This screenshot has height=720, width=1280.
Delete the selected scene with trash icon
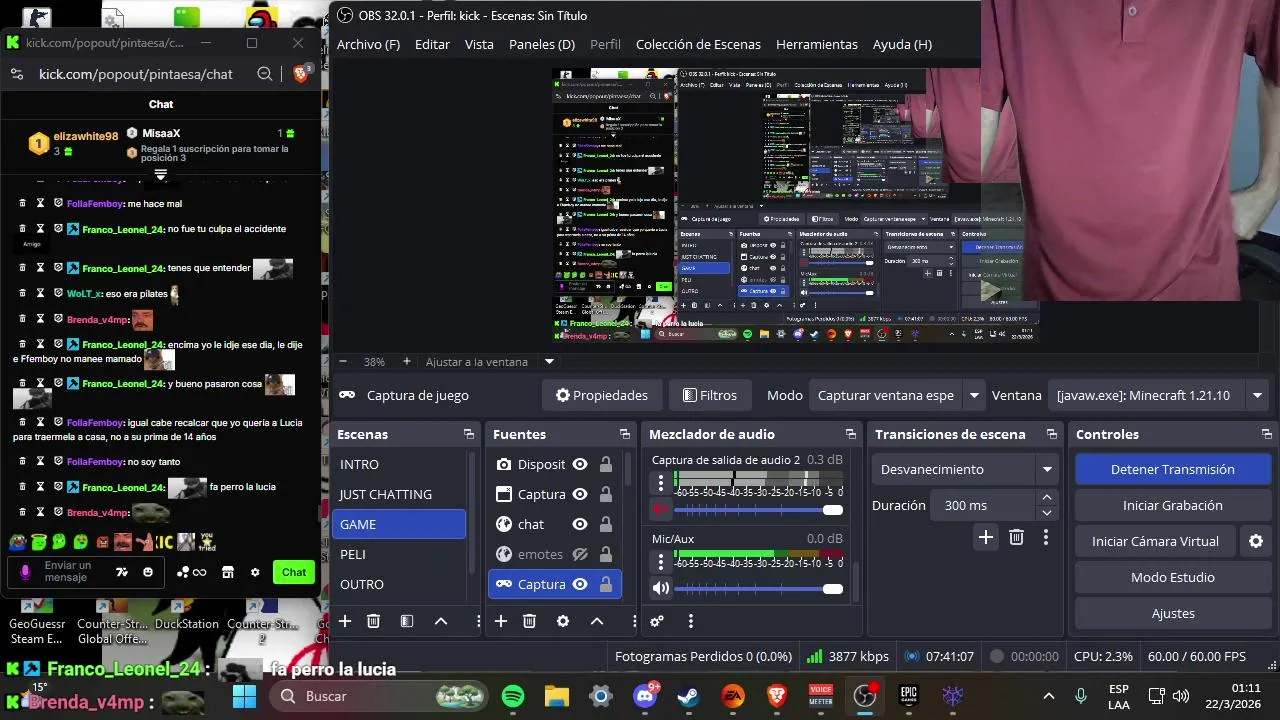click(373, 621)
